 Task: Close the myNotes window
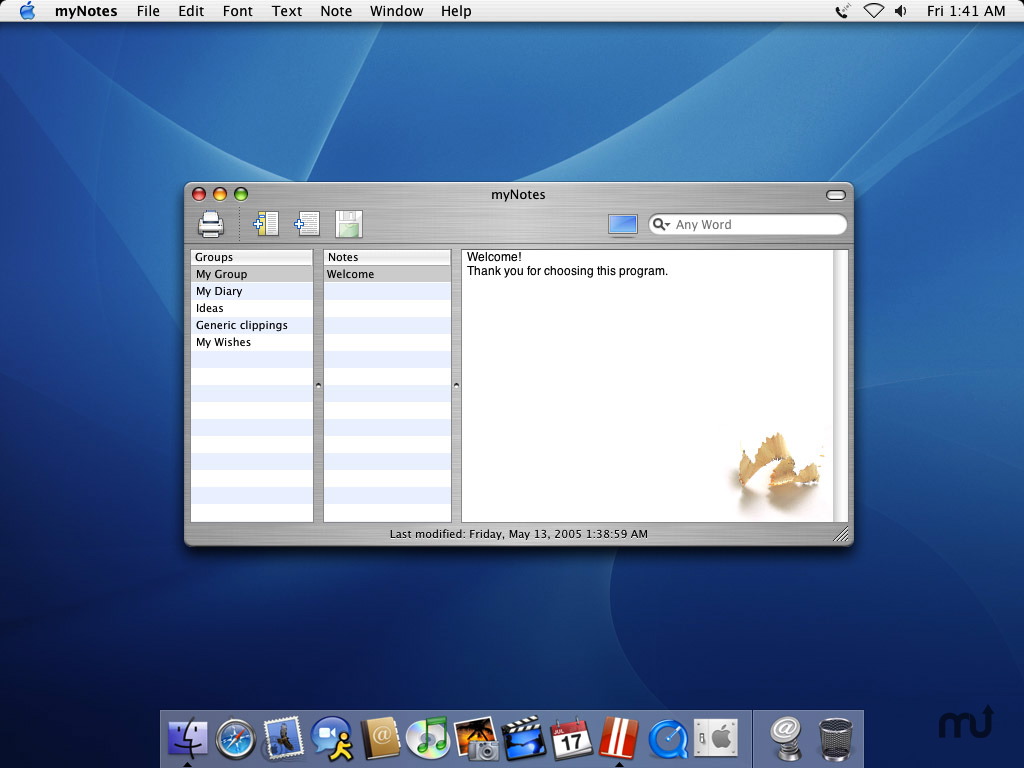(x=199, y=194)
